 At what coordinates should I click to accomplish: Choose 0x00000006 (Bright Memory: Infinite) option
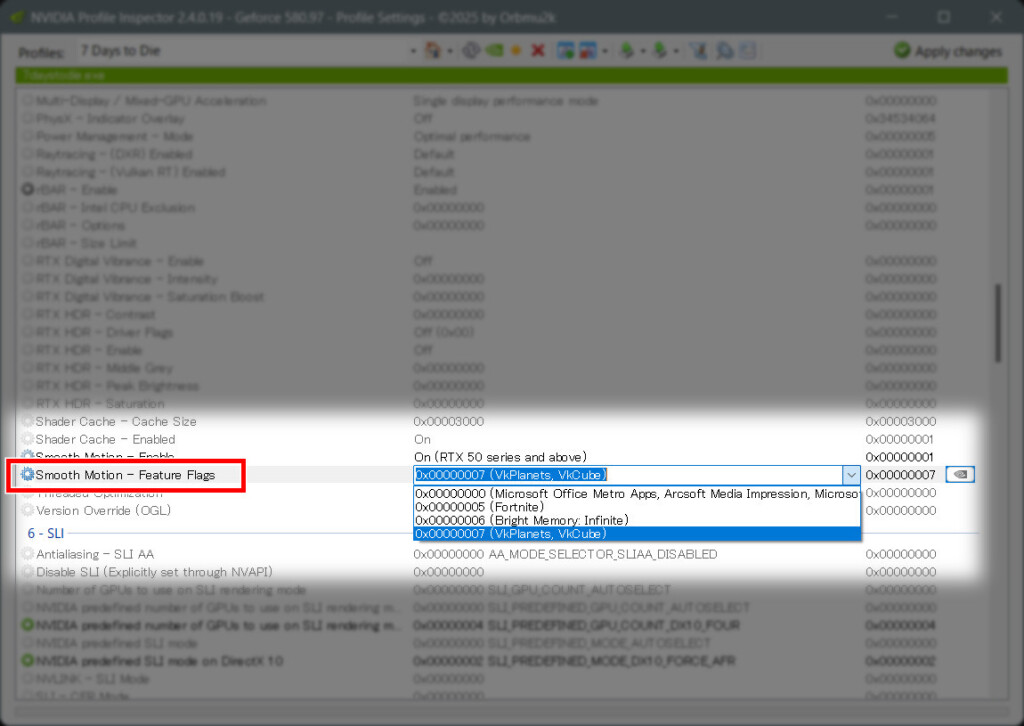click(637, 520)
